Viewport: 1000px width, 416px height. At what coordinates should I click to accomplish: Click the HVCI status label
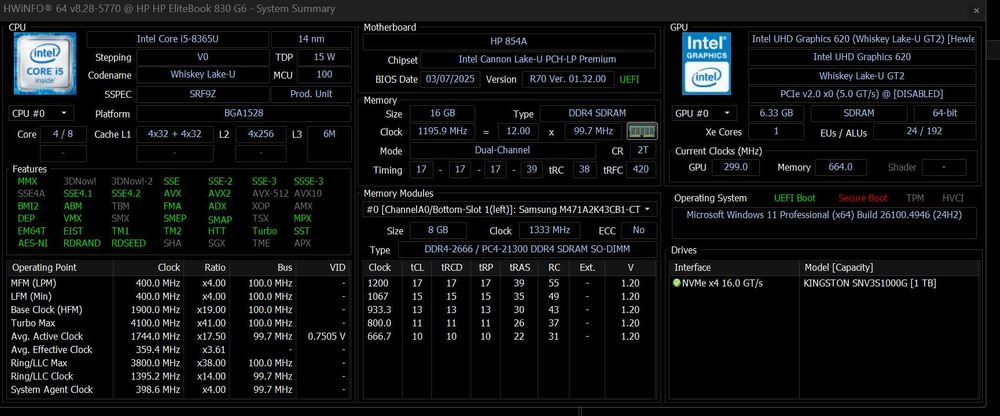[953, 198]
